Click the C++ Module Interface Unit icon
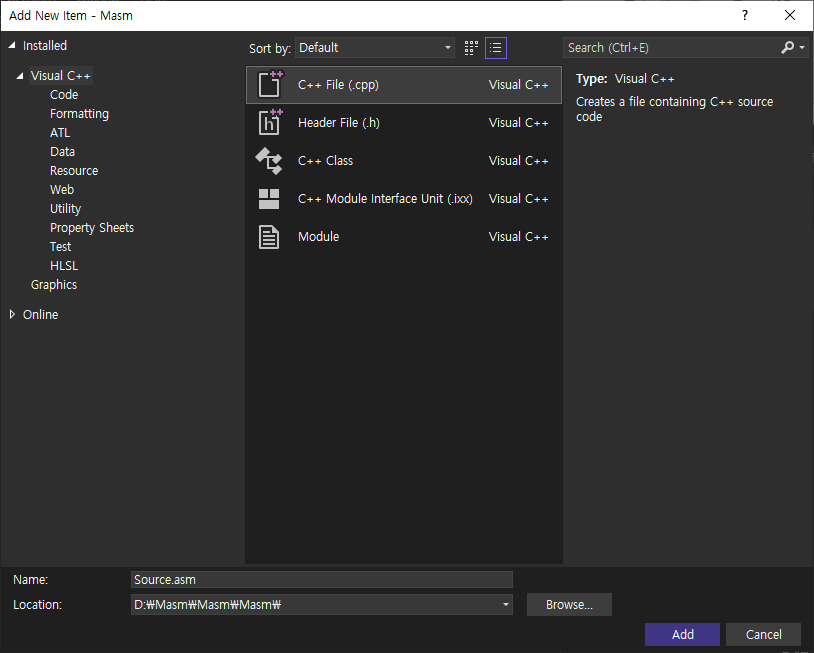This screenshot has width=814, height=653. 269,199
